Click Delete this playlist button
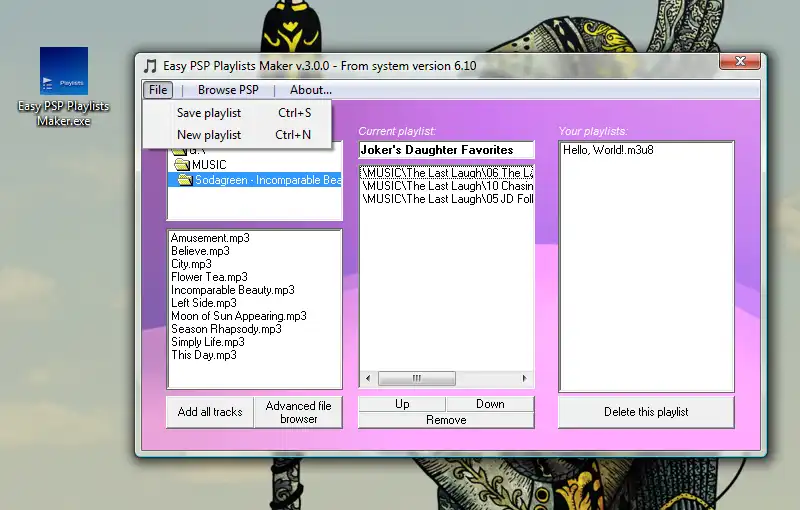This screenshot has height=510, width=800. (646, 412)
